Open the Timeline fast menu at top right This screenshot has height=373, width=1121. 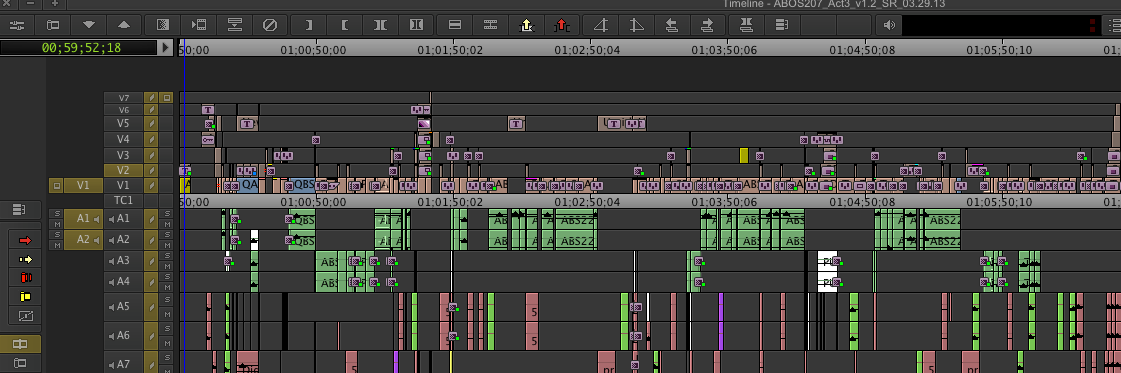[1113, 25]
